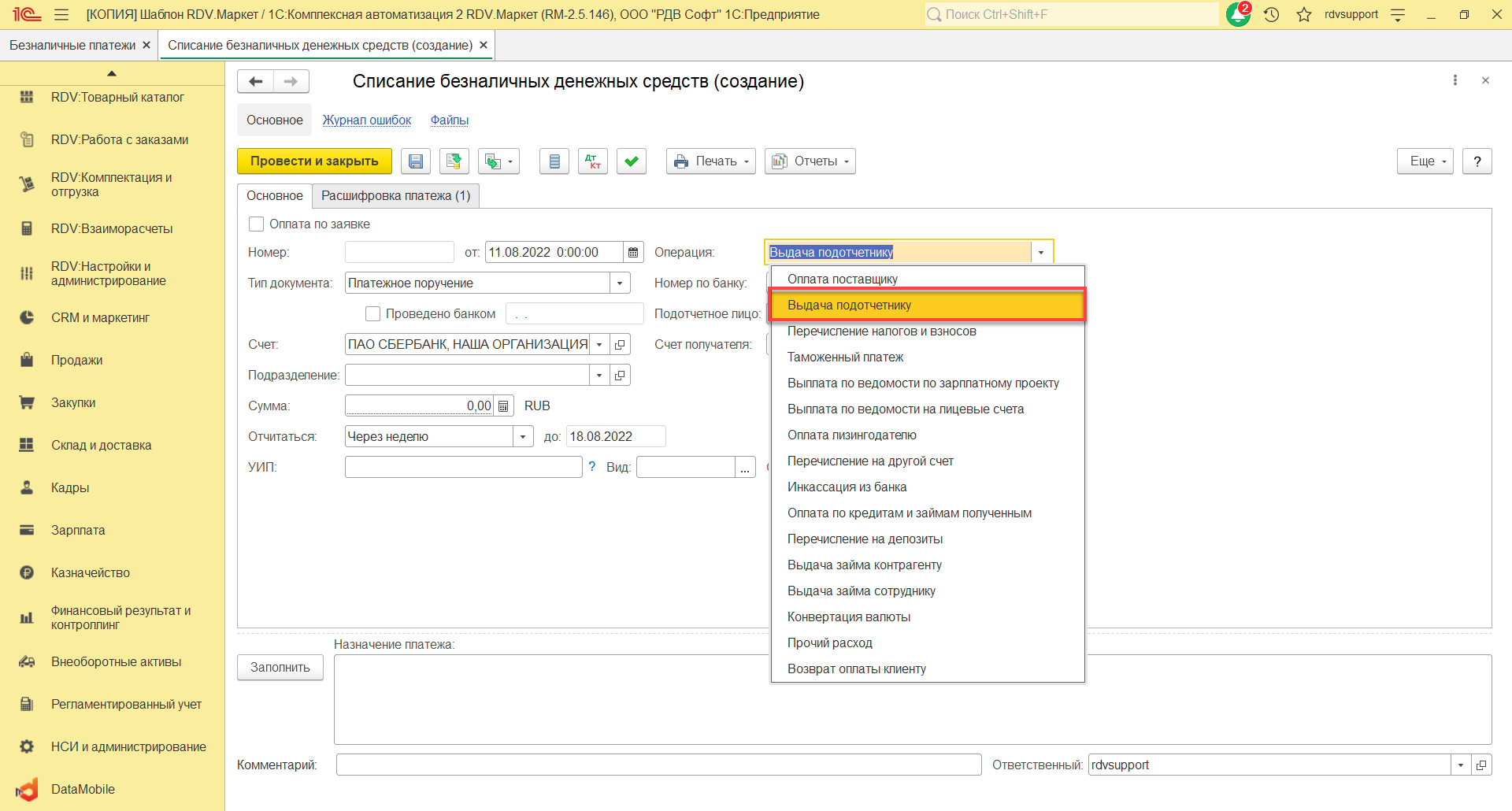Open the calendar picker next to document date
Viewport: 1512px width, 811px height.
click(x=633, y=253)
